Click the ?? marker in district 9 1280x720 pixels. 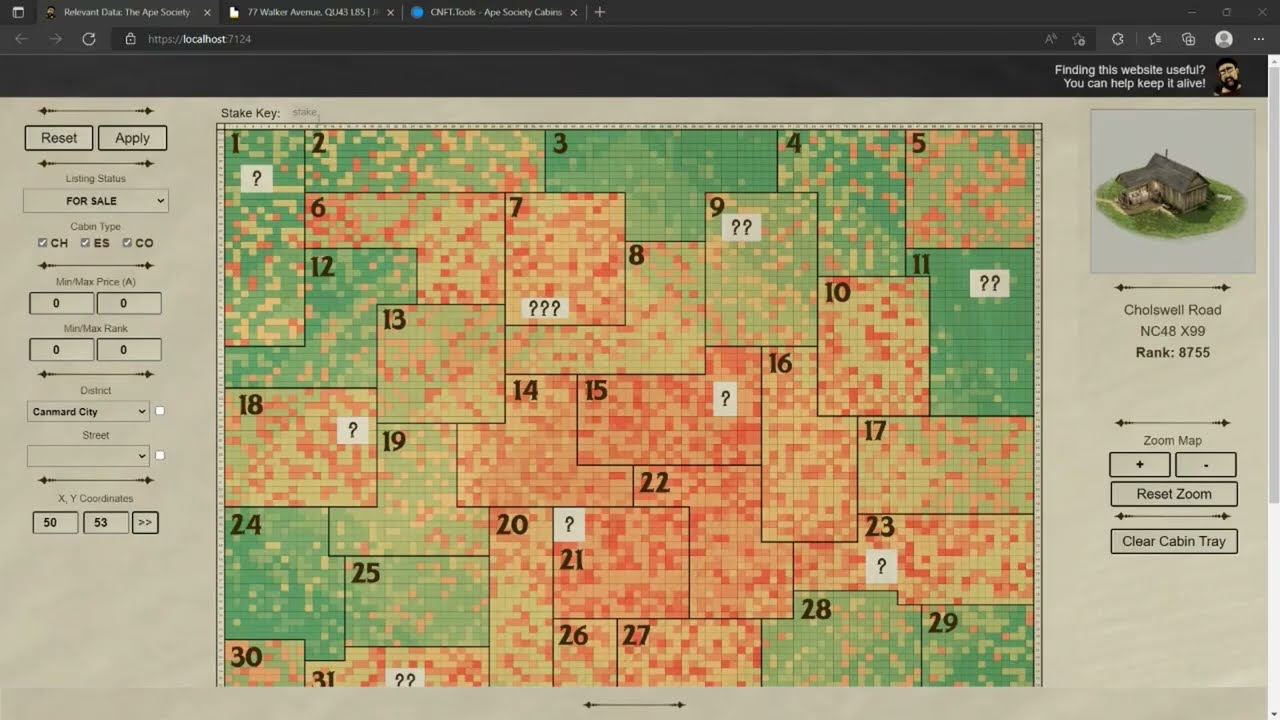click(741, 228)
